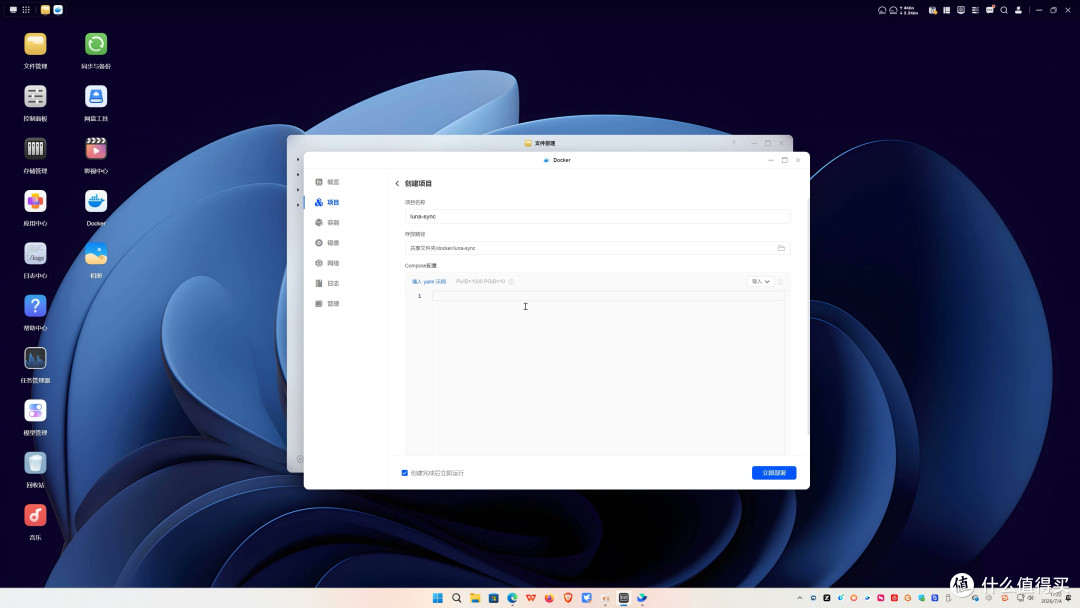The image size is (1080, 608).
Task: Click the 项目名称 input with luna-sync
Action: (597, 216)
